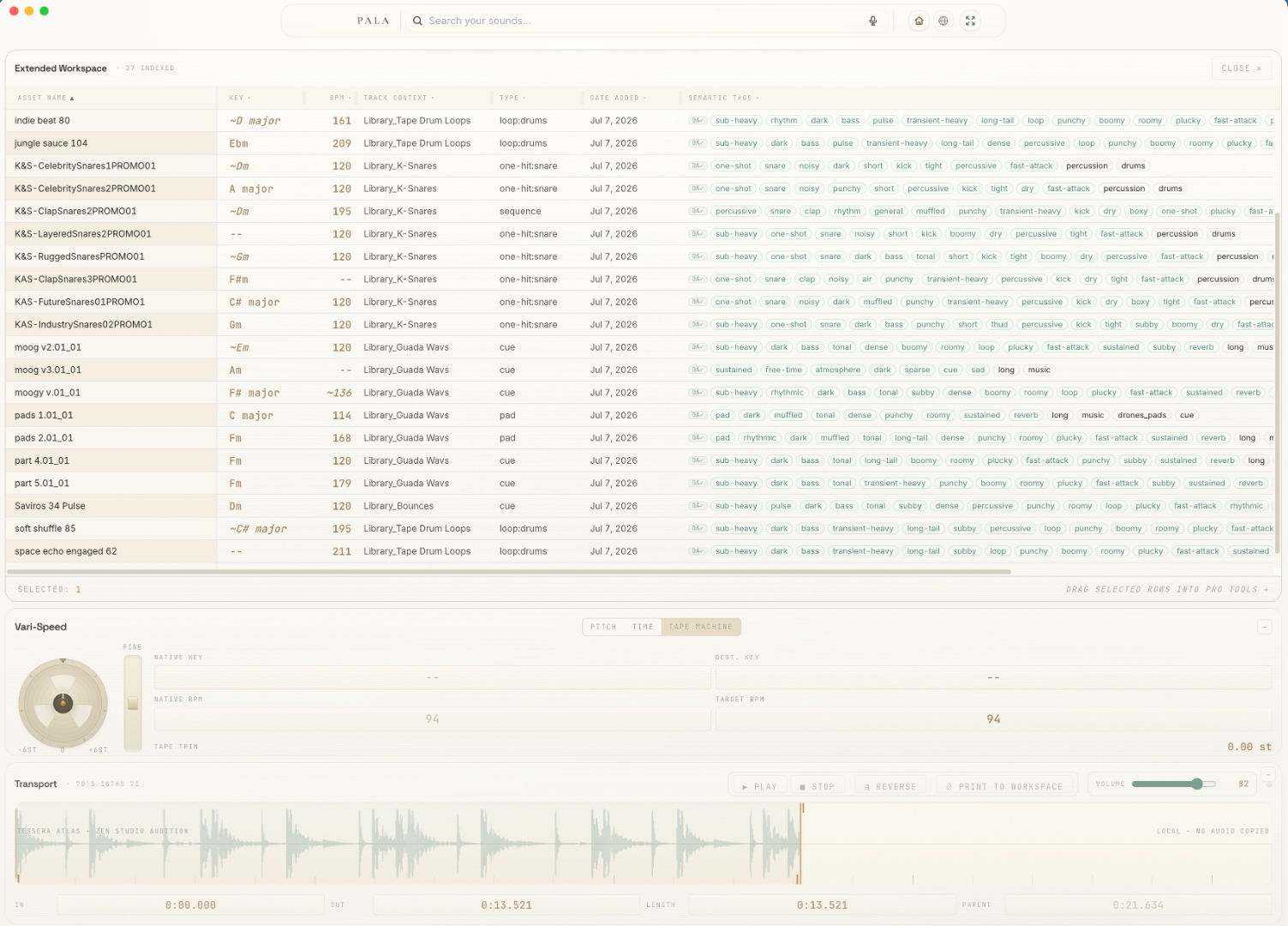1288x926 pixels.
Task: Click 'drones_pads' tag in pads 1.01_01 row
Action: [1141, 415]
